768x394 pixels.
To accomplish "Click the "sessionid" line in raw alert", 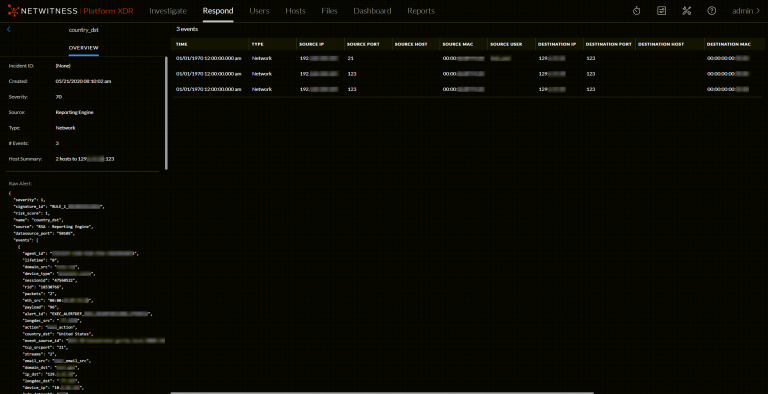I will pyautogui.click(x=49, y=280).
